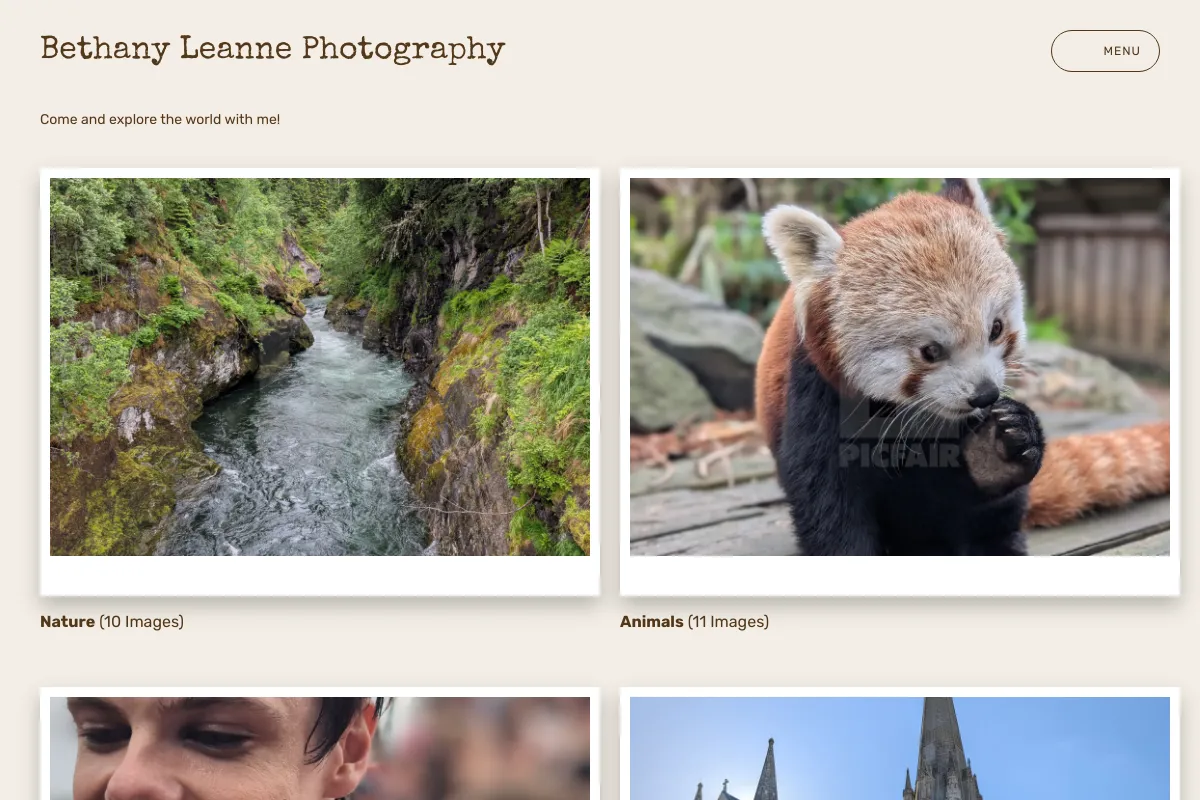This screenshot has width=1200, height=800.
Task: Click the (10 Images) count text
Action: [141, 622]
